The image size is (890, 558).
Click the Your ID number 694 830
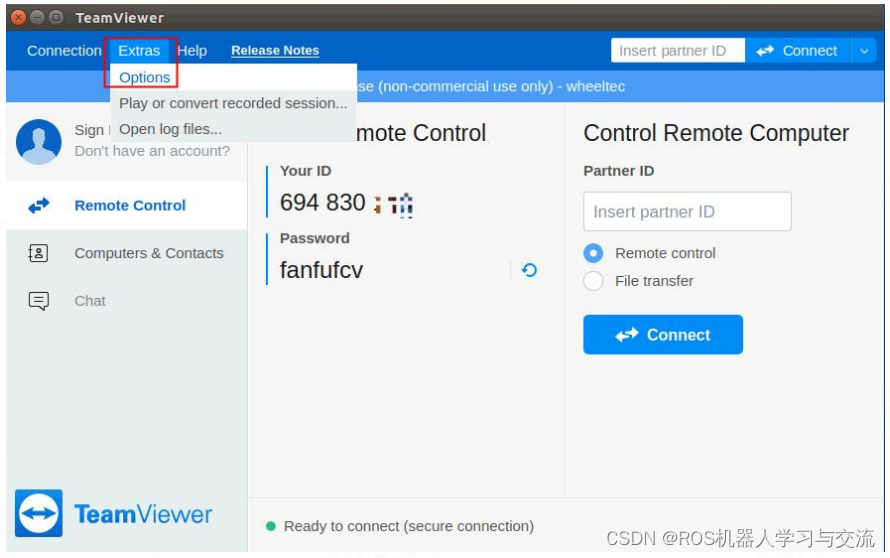pyautogui.click(x=322, y=203)
